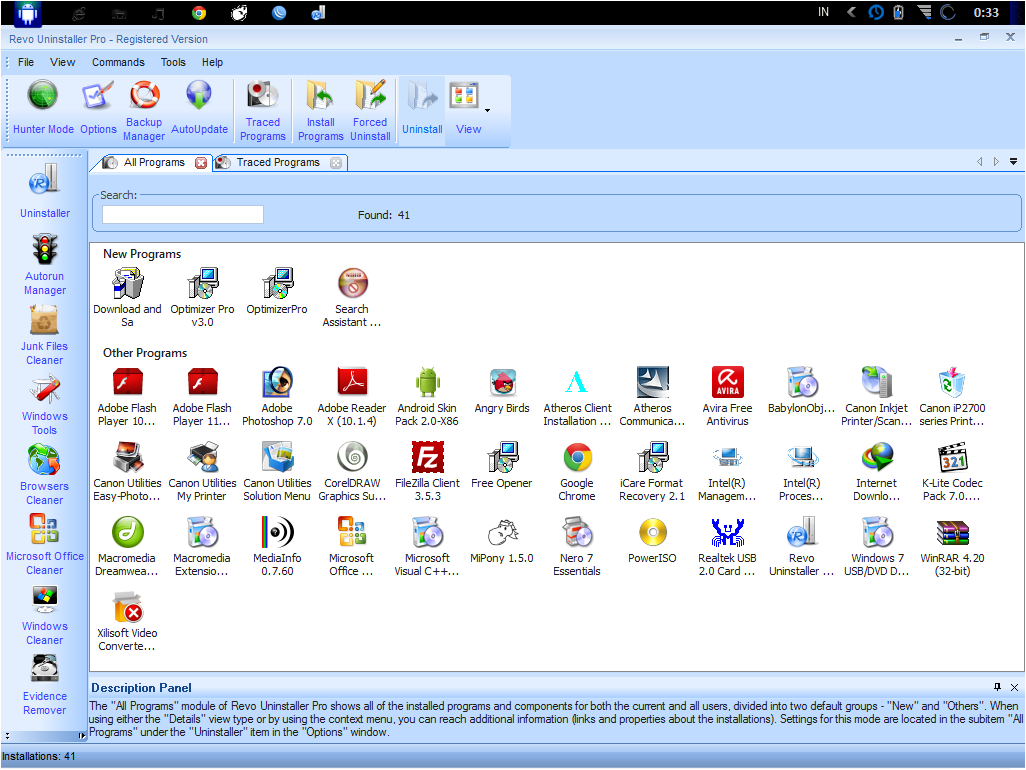Click Install Programs in the toolbar
Image resolution: width=1026 pixels, height=770 pixels.
coord(321,110)
